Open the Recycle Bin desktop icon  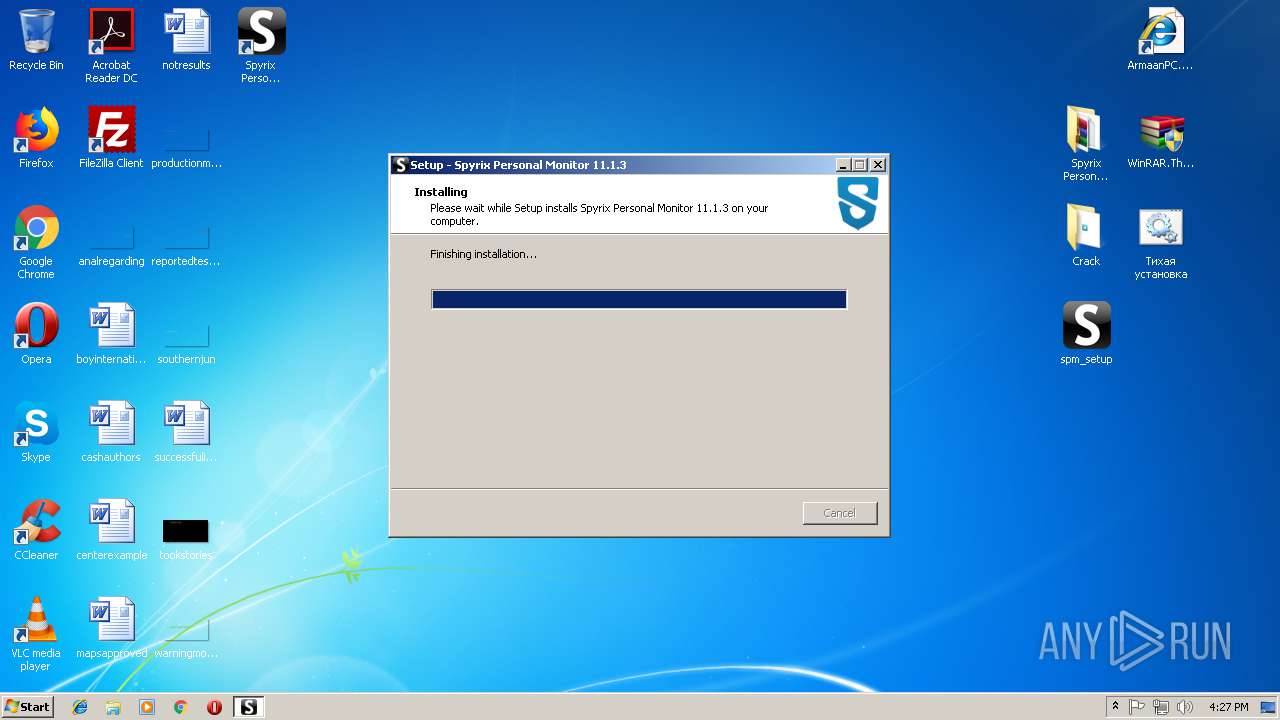[x=36, y=41]
